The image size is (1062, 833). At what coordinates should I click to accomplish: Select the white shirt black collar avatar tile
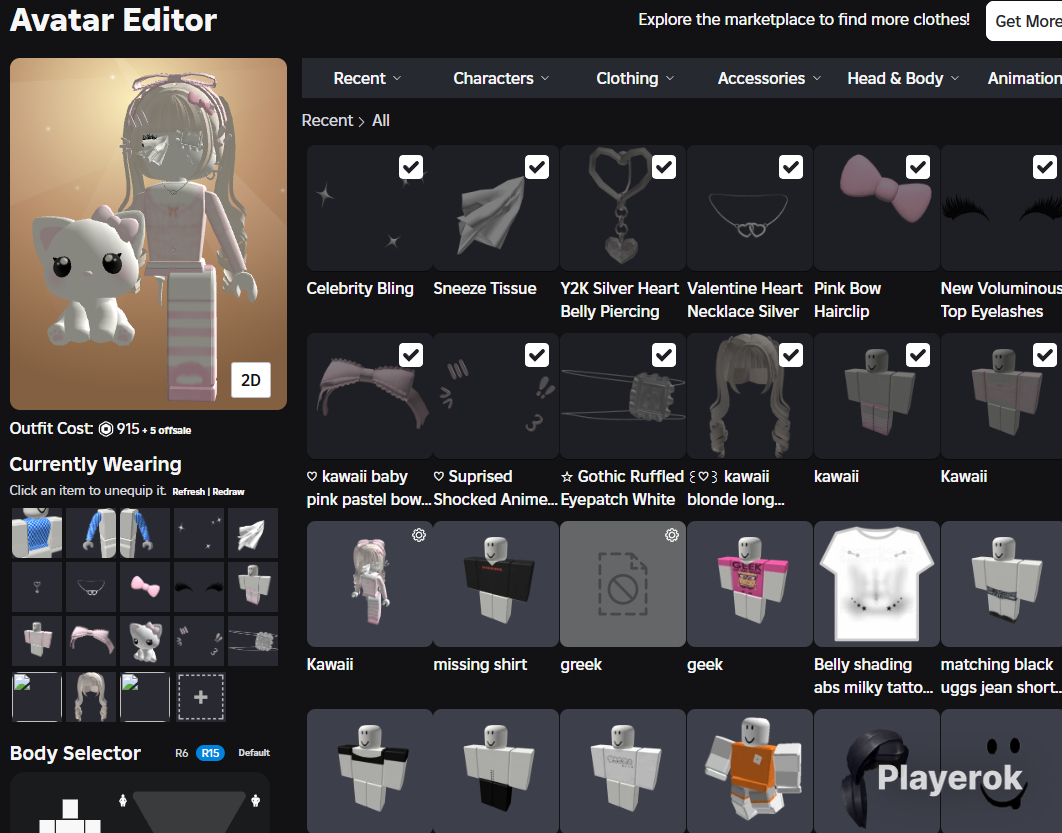pos(369,771)
